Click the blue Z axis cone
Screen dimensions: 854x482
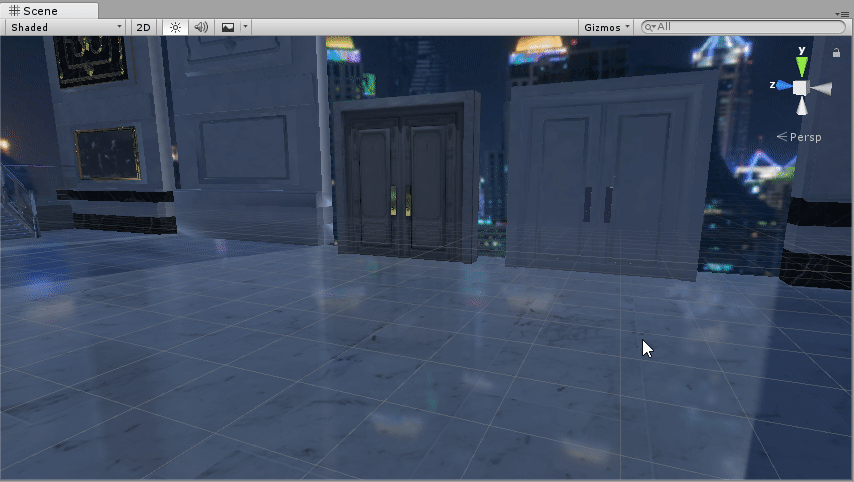tap(783, 86)
